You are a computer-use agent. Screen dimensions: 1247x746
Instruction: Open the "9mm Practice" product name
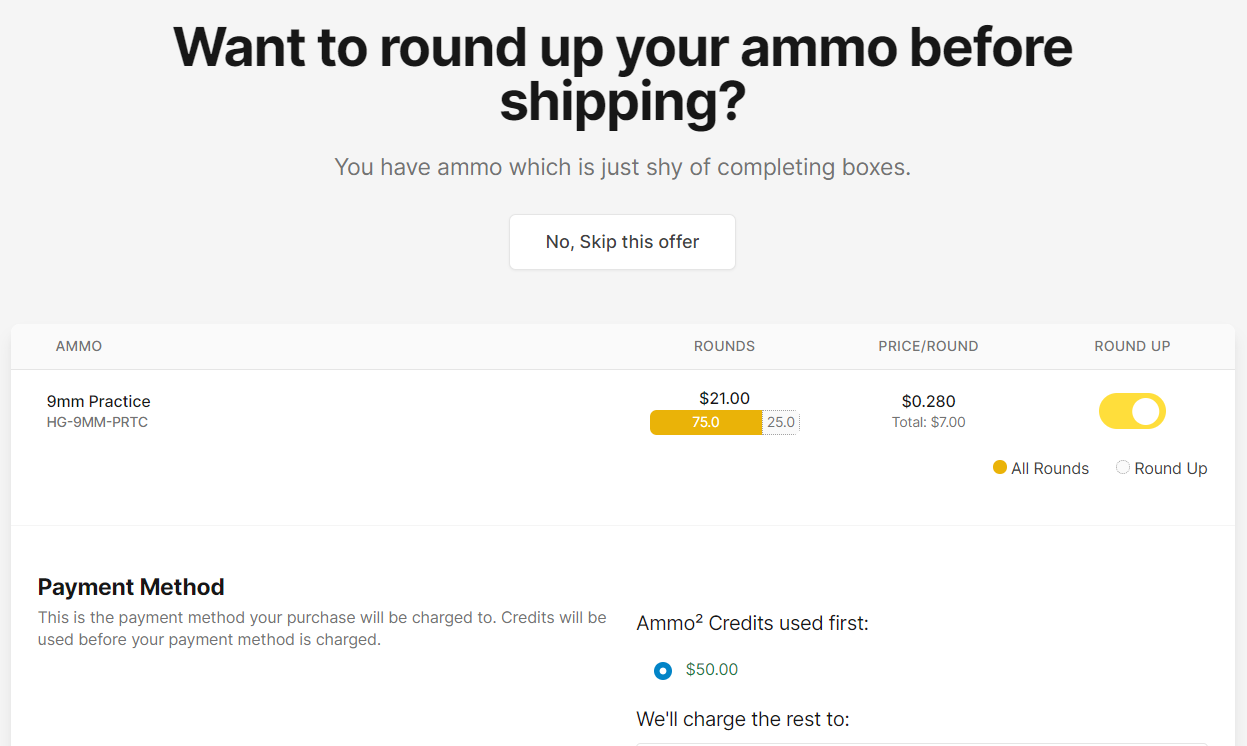tap(99, 401)
